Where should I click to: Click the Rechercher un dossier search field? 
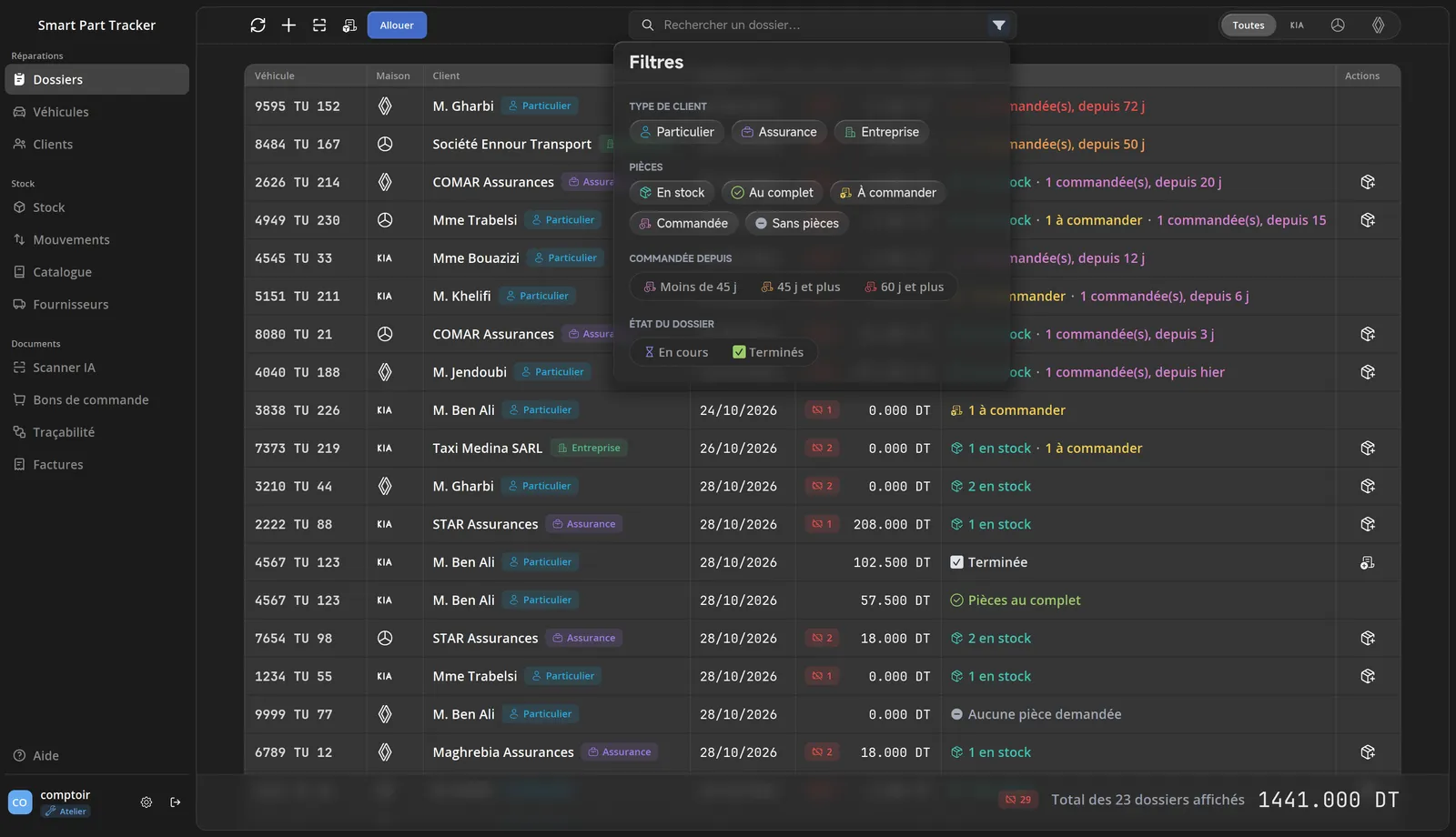click(x=822, y=25)
